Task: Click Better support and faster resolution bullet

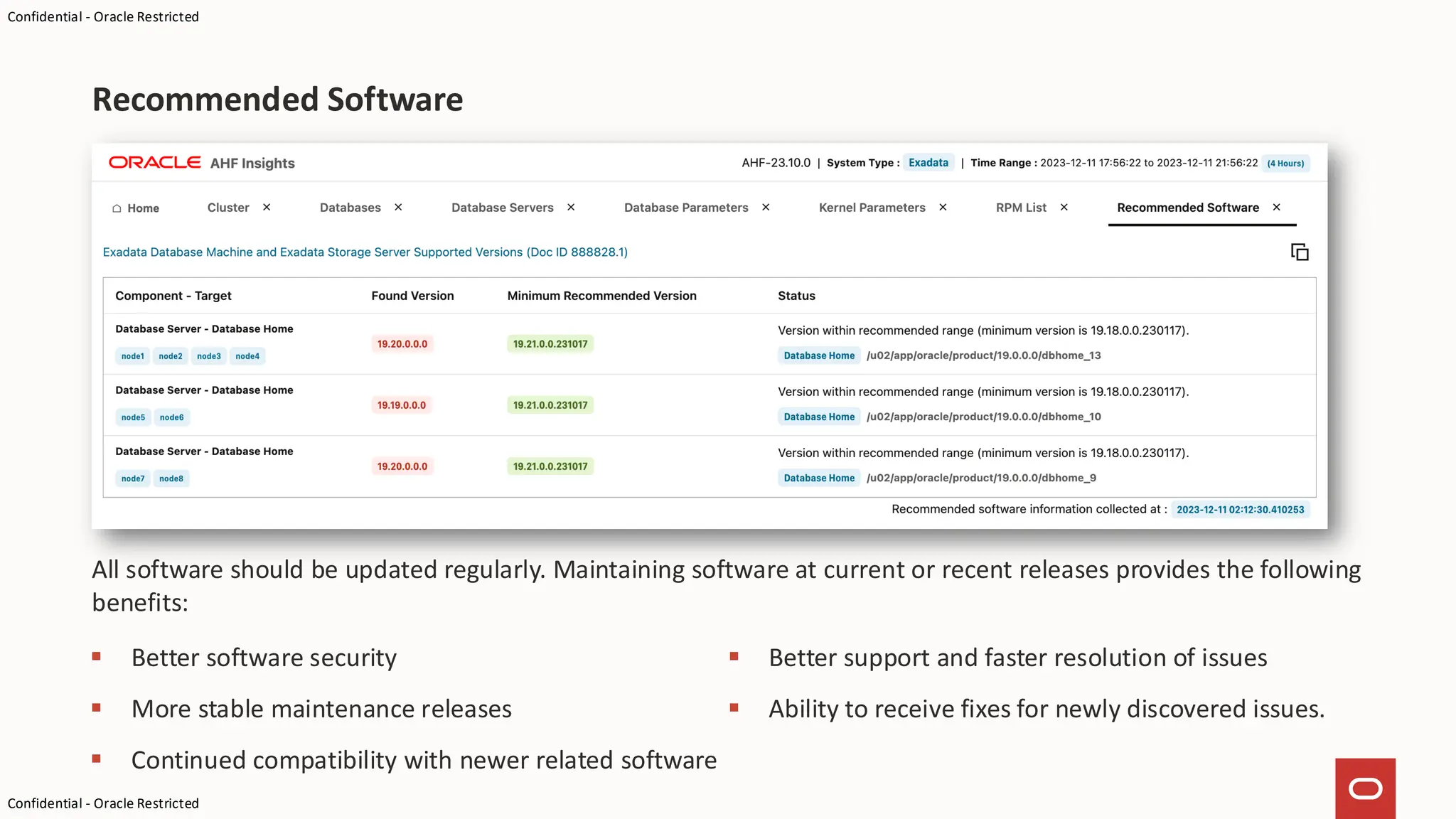Action: point(1018,658)
